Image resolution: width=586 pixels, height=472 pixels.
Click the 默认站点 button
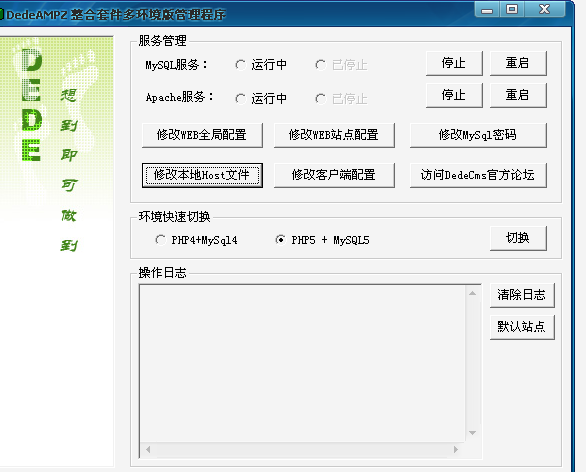(522, 327)
